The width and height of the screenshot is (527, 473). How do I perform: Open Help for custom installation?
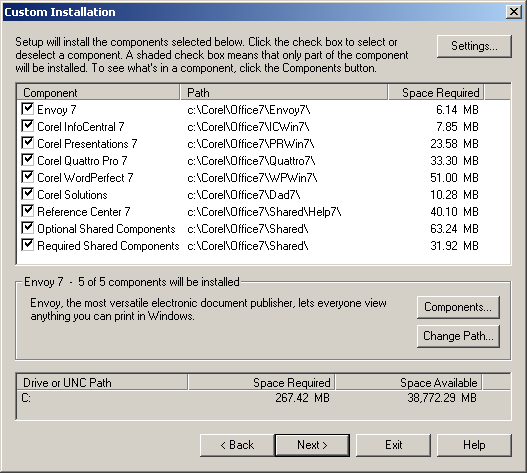tap(474, 445)
